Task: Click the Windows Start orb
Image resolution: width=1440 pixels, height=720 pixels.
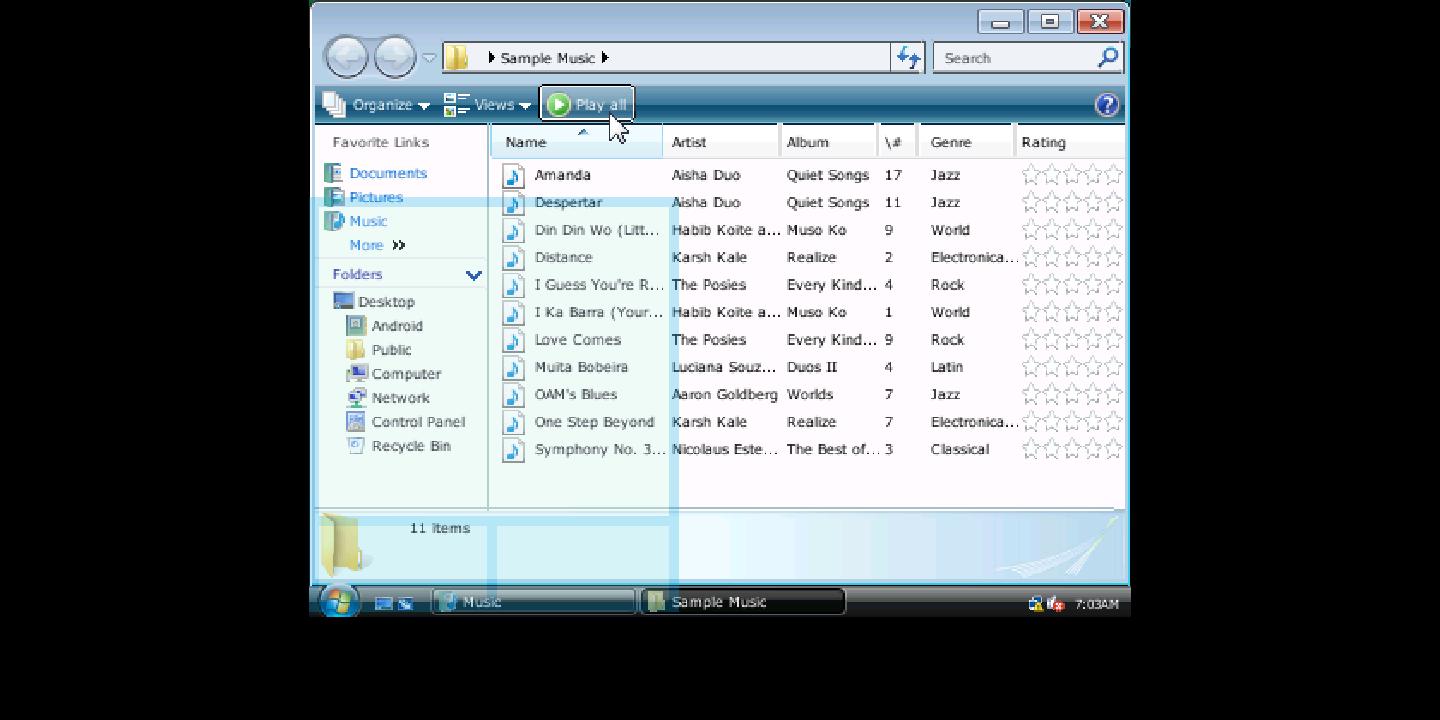Action: pyautogui.click(x=339, y=601)
